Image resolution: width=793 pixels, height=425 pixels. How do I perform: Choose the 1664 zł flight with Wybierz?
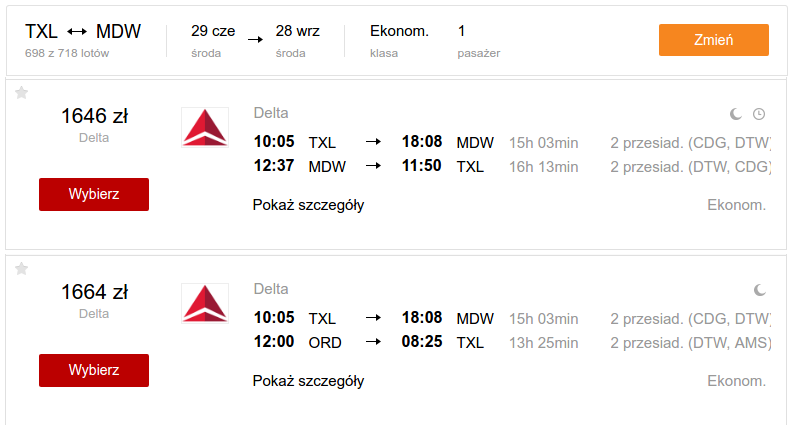(x=94, y=370)
